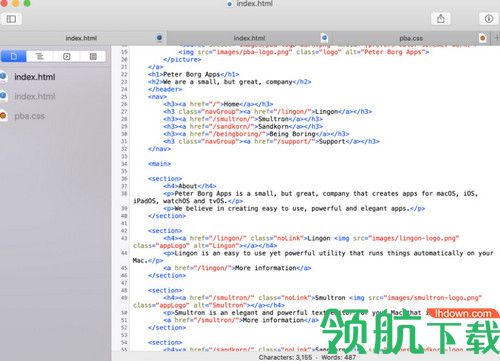Image resolution: width=500 pixels, height=361 pixels.
Task: Click icon beside pba.css in sidebar
Action: click(3, 116)
